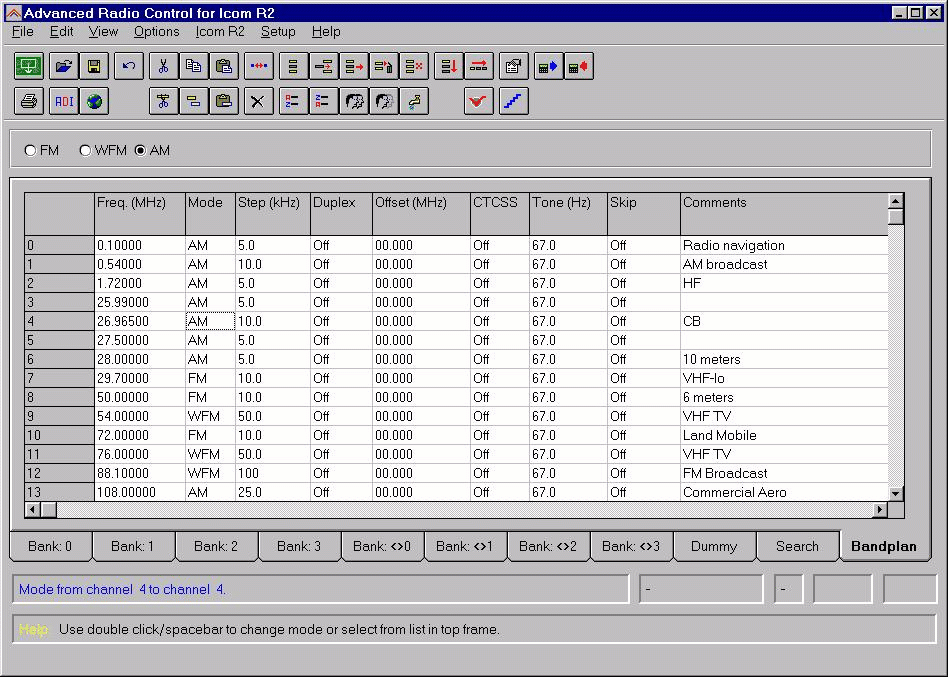Click the red checkmark icon
Image resolution: width=948 pixels, height=677 pixels.
tap(479, 101)
